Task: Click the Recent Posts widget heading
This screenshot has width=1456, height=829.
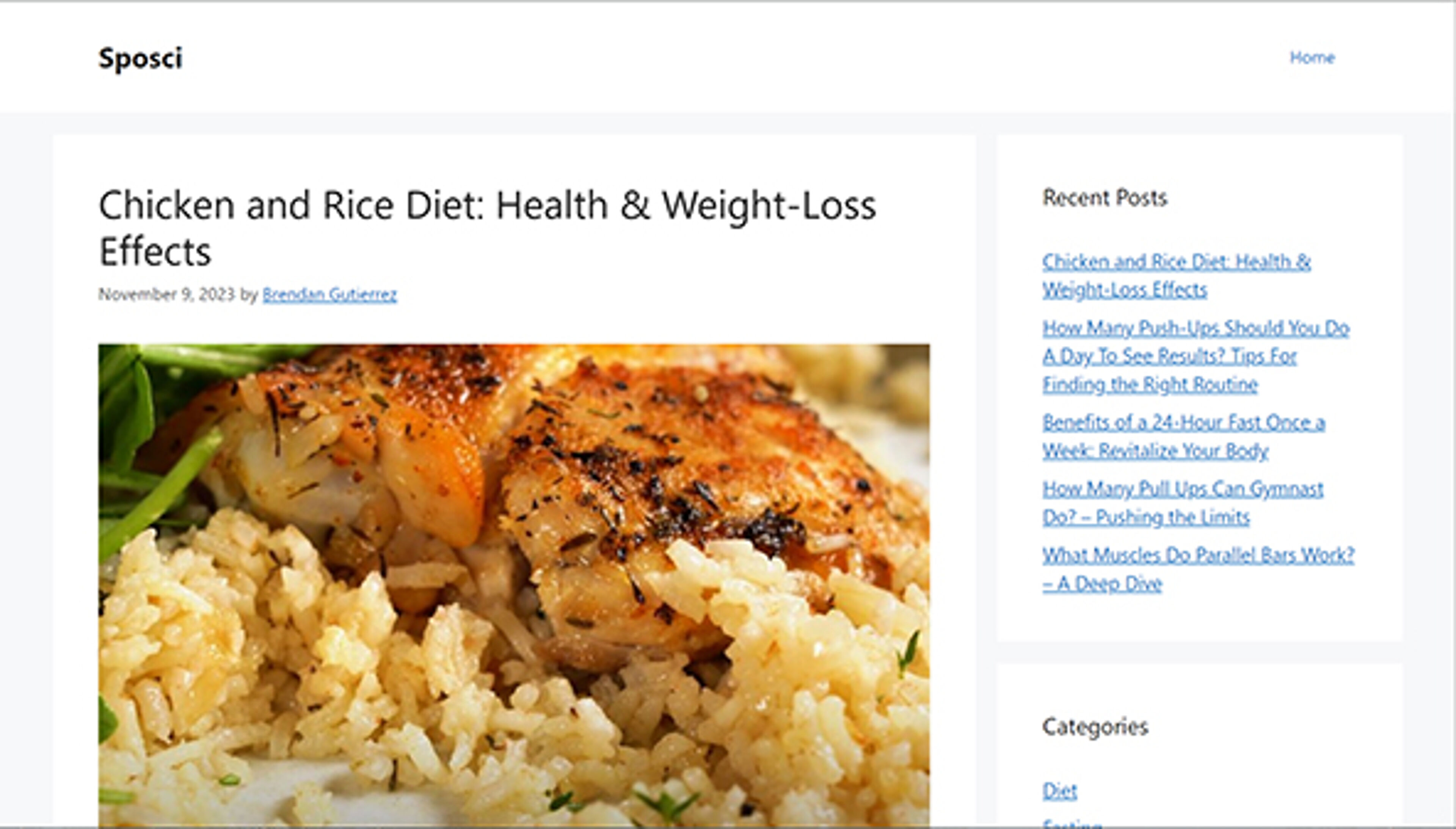Action: pyautogui.click(x=1104, y=198)
